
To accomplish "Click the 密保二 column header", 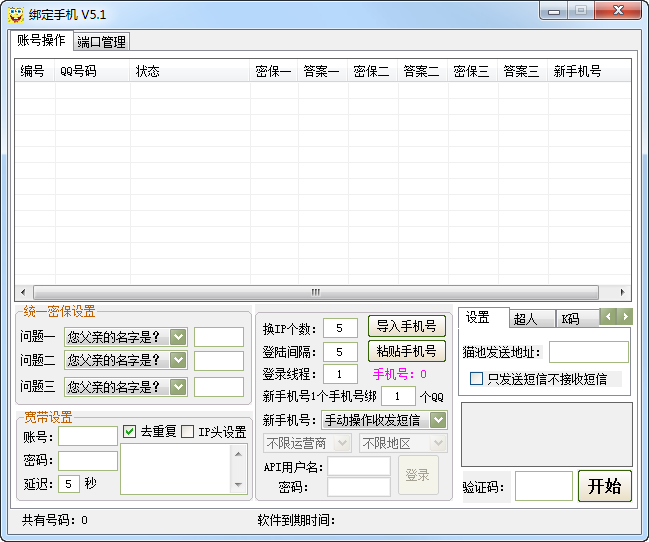I will pyautogui.click(x=373, y=71).
